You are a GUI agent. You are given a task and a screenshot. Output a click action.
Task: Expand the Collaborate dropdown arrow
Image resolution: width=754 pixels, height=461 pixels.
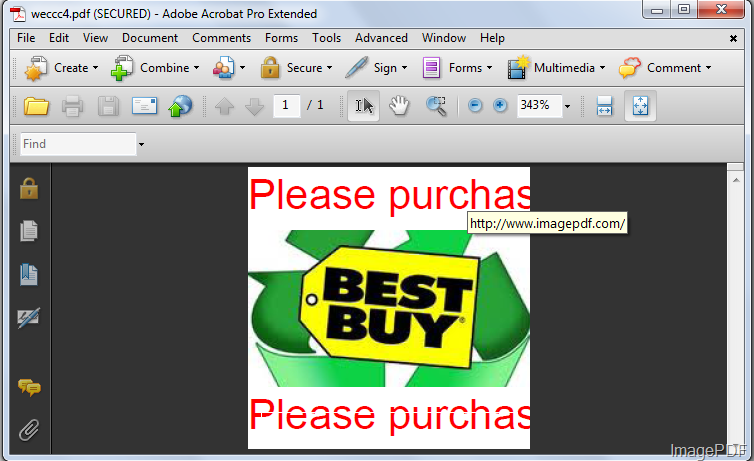[x=242, y=68]
